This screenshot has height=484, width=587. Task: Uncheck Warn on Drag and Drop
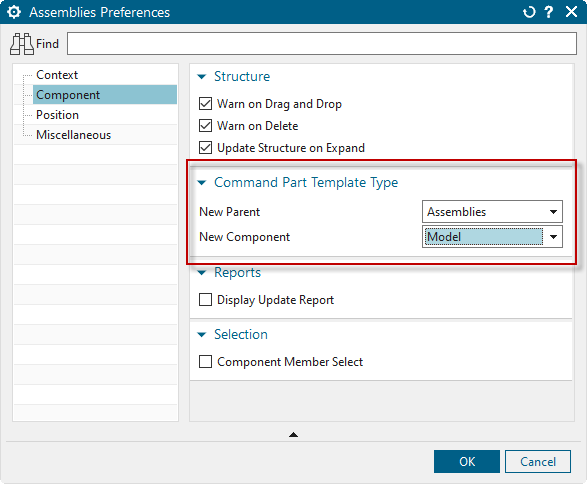click(205, 104)
